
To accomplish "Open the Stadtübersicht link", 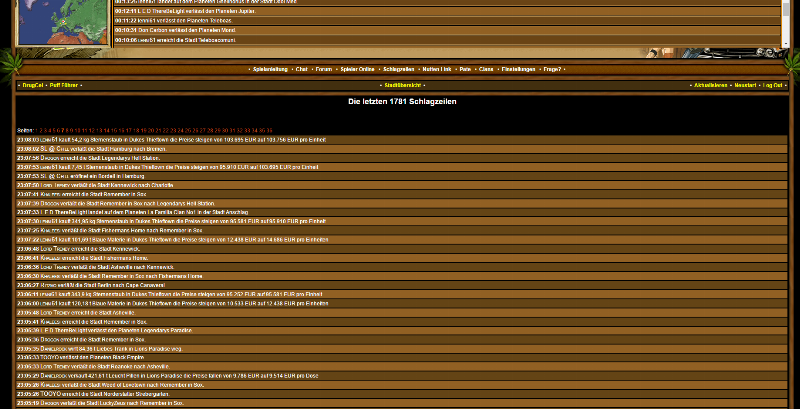I will click(x=403, y=86).
